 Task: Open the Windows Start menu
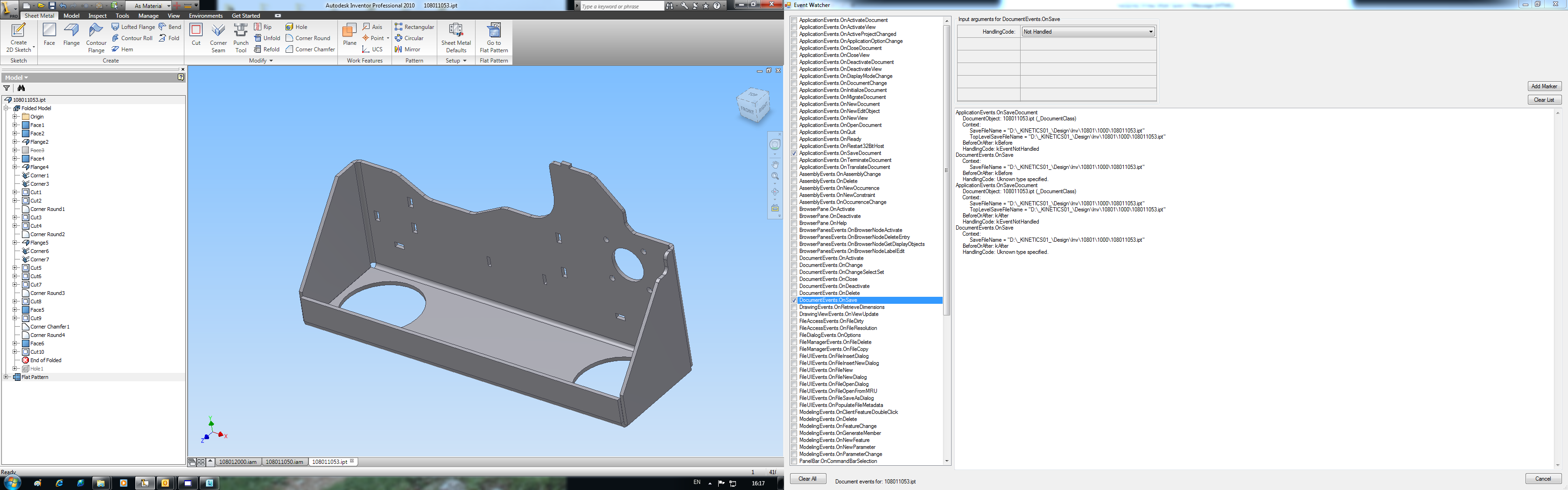click(x=12, y=483)
